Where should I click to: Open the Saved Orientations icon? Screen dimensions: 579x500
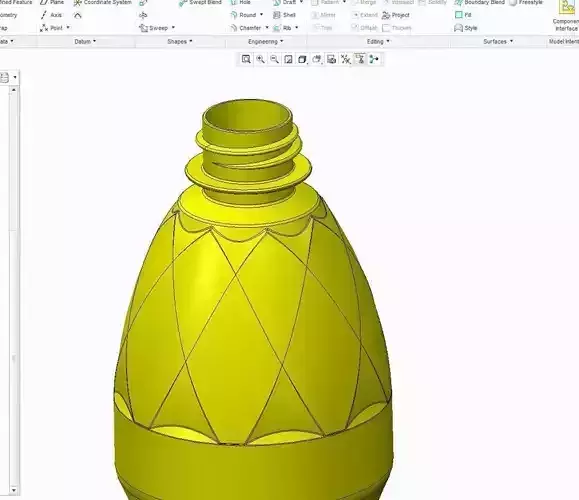click(x=317, y=59)
